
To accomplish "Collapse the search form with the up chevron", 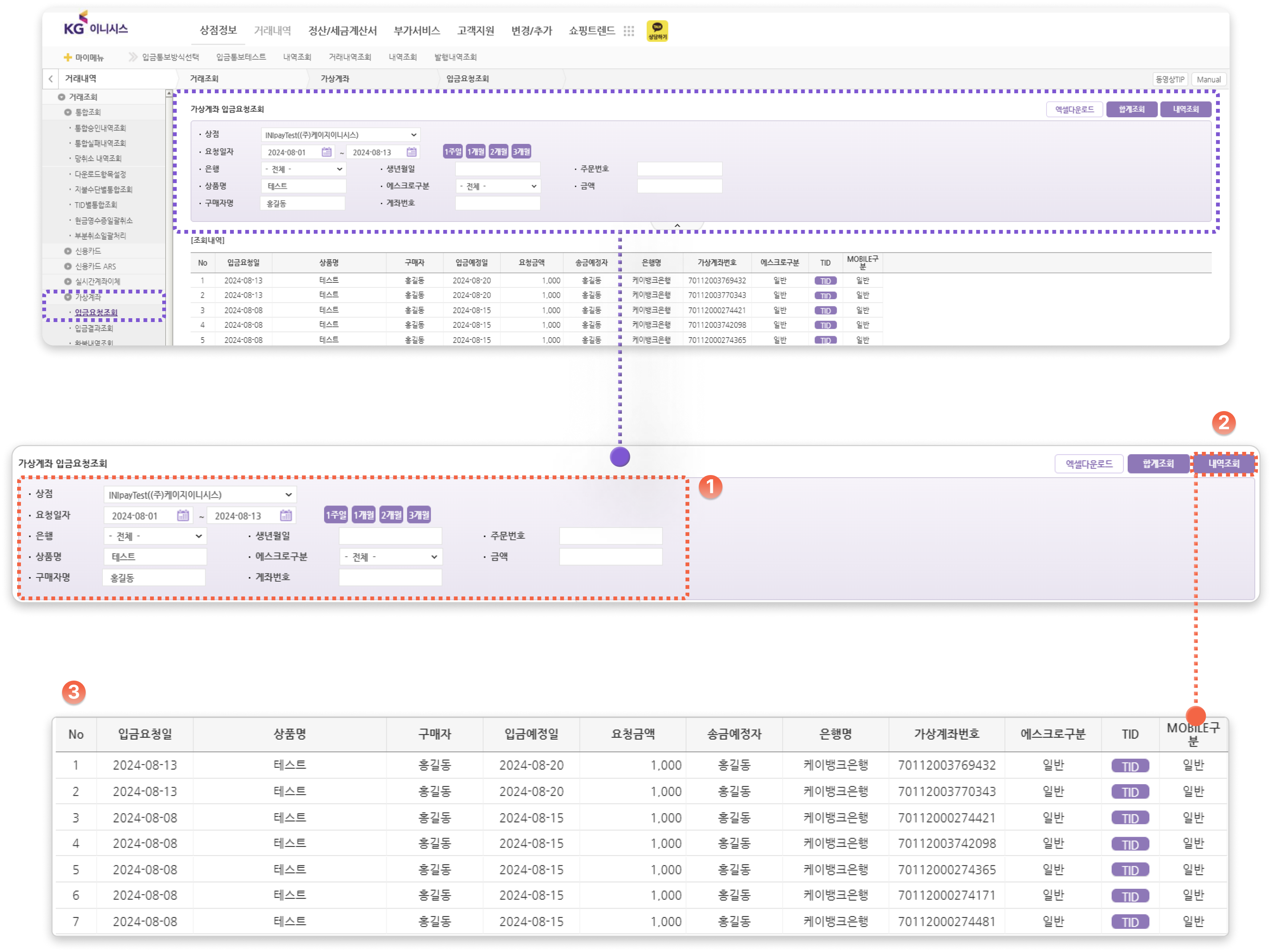I will coord(677,226).
